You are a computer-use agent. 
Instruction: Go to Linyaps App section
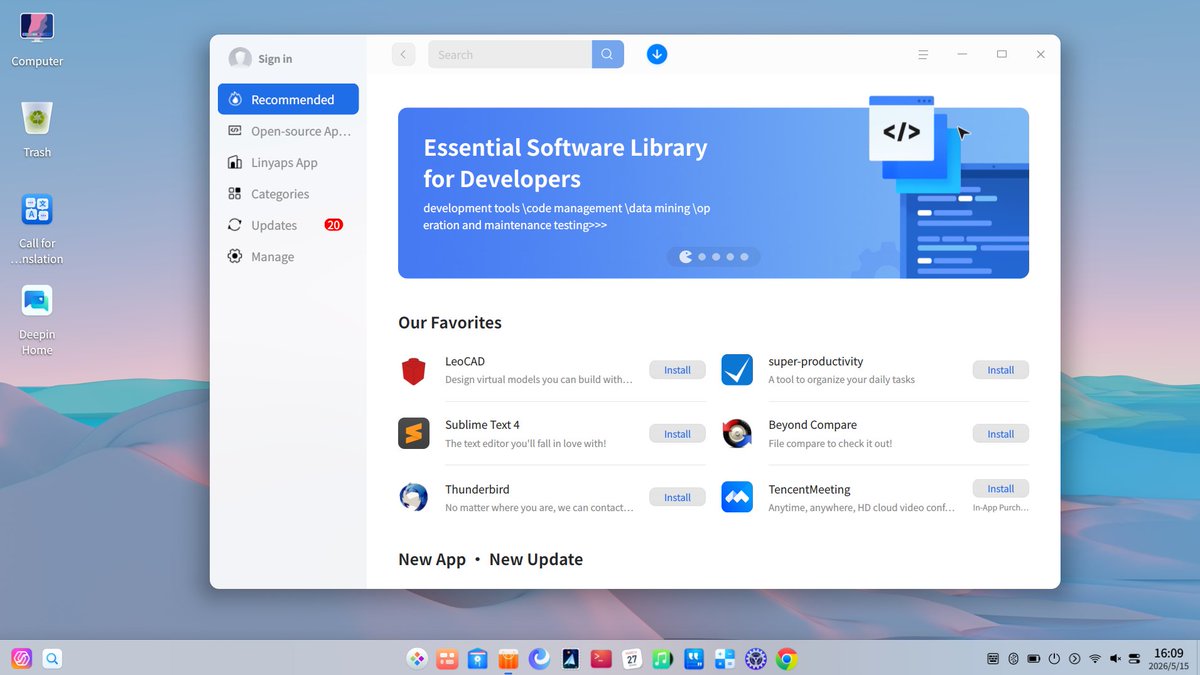(288, 162)
